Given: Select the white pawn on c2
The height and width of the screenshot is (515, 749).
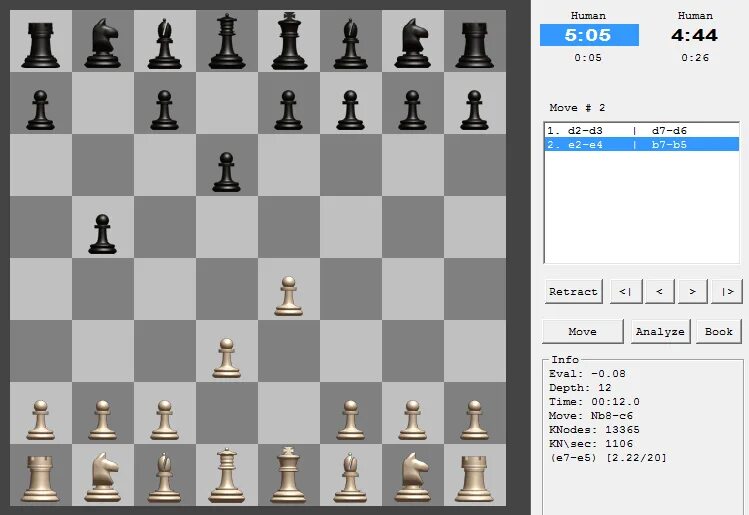Looking at the screenshot, I should 164,420.
